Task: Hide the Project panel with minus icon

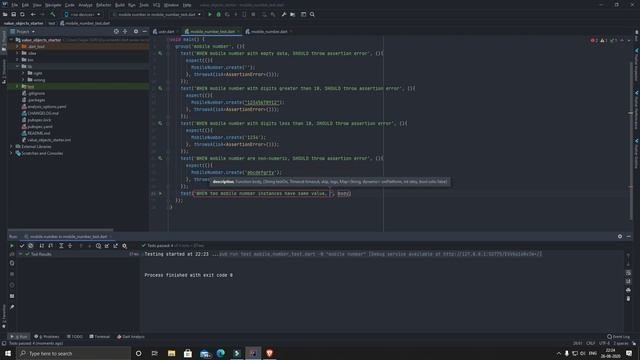Action: [x=144, y=31]
